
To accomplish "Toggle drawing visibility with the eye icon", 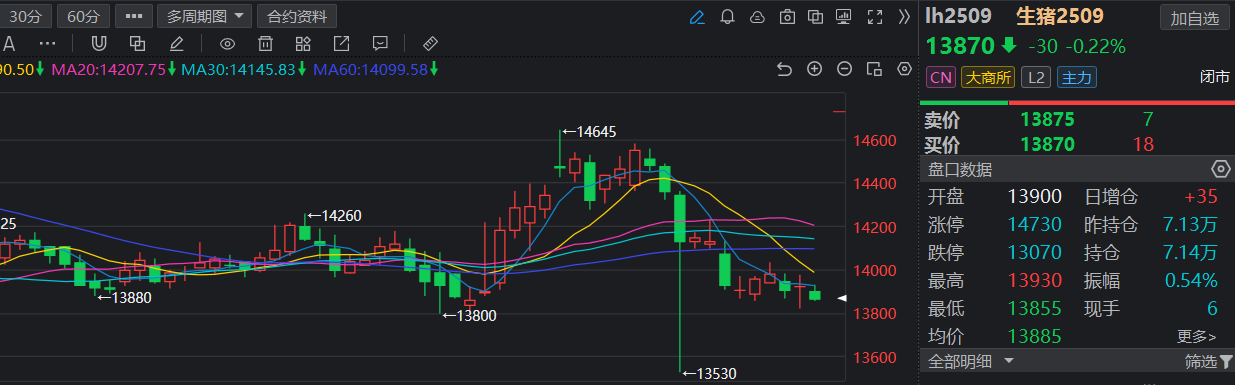I will click(227, 43).
